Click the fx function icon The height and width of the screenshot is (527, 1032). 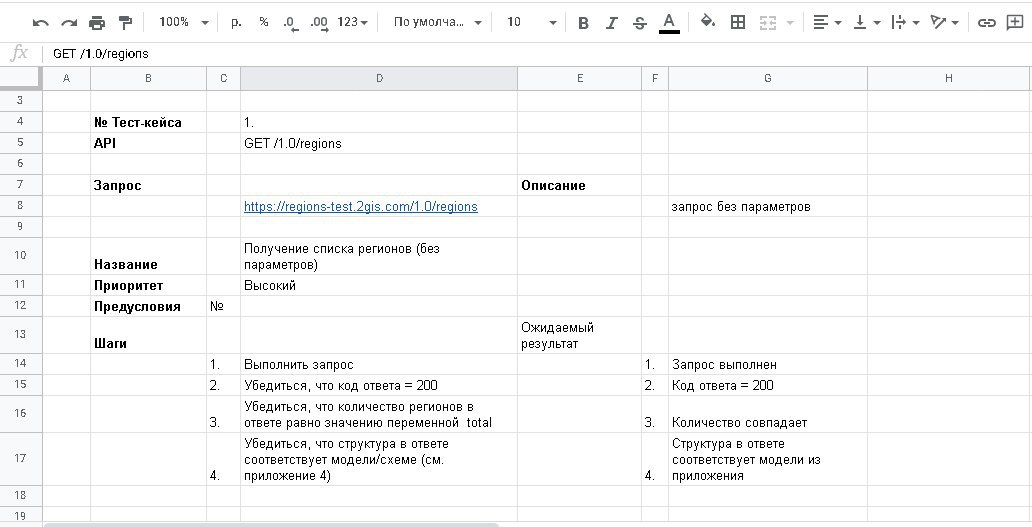pyautogui.click(x=20, y=53)
